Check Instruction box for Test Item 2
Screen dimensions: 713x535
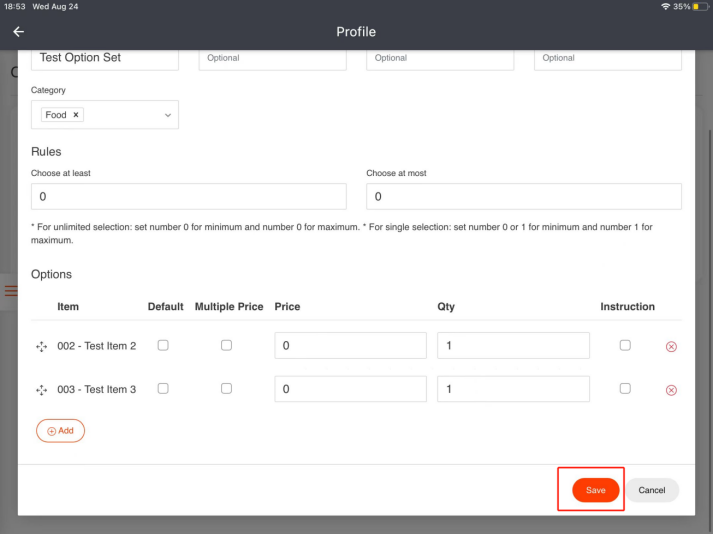625,345
